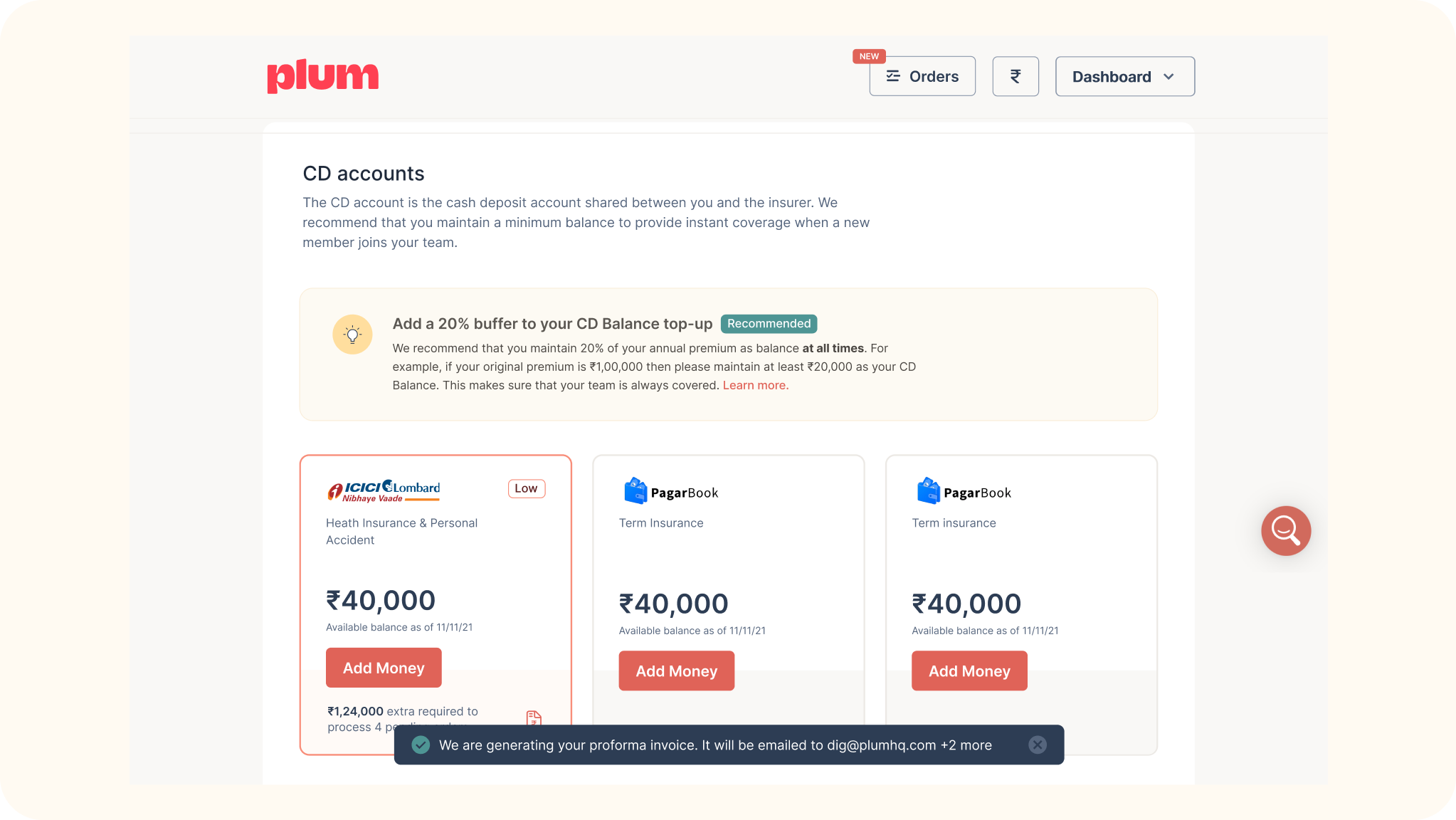Click first PagarBook logo
This screenshot has width=1456, height=820.
[670, 491]
